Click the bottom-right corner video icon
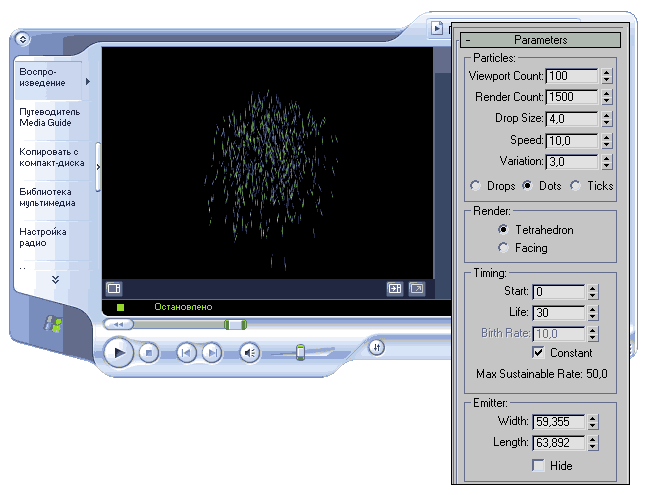This screenshot has width=645, height=495. pos(417,289)
